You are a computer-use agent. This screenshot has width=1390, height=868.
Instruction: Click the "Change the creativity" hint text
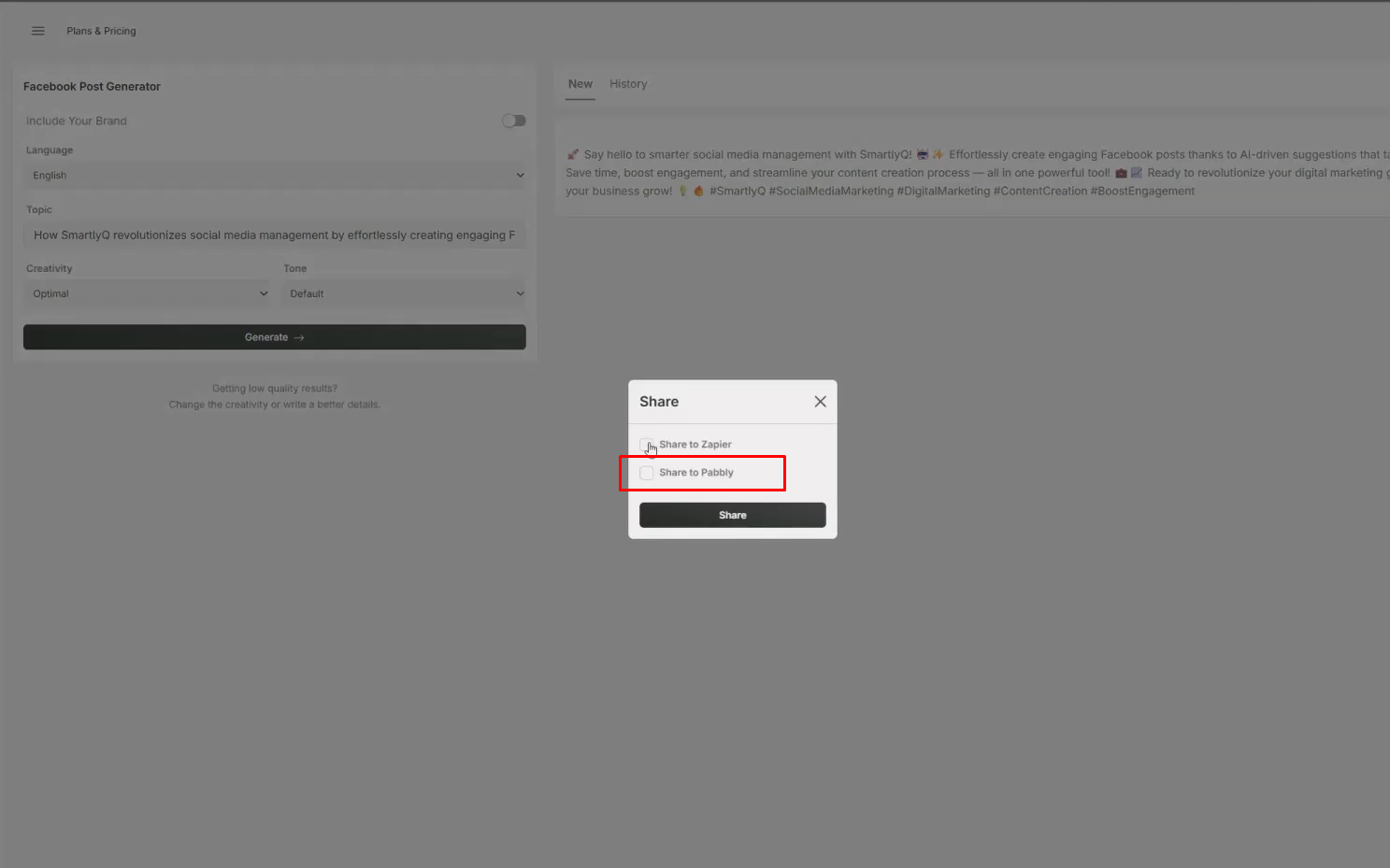tap(275, 405)
